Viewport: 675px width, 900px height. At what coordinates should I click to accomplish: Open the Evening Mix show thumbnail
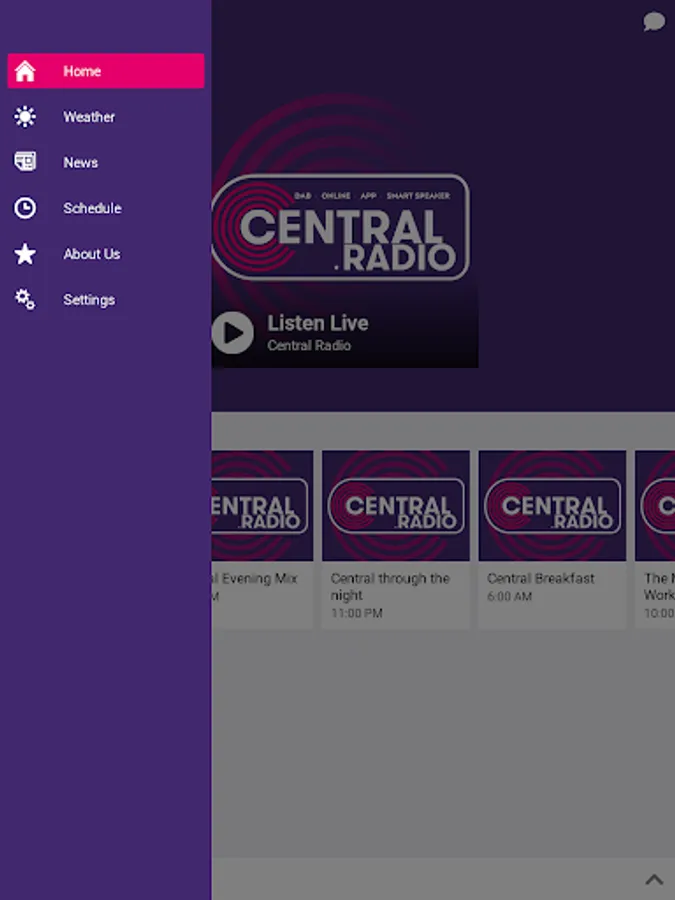pos(262,506)
